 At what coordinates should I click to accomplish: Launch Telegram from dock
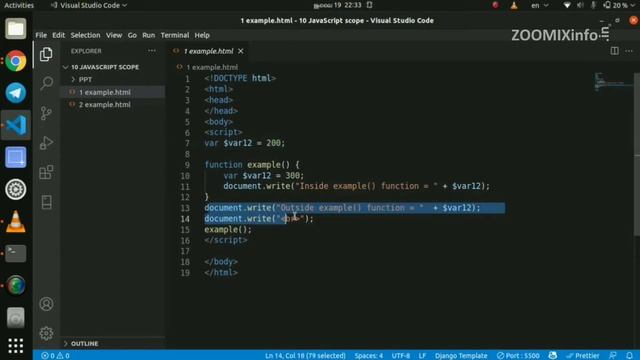pos(16,93)
